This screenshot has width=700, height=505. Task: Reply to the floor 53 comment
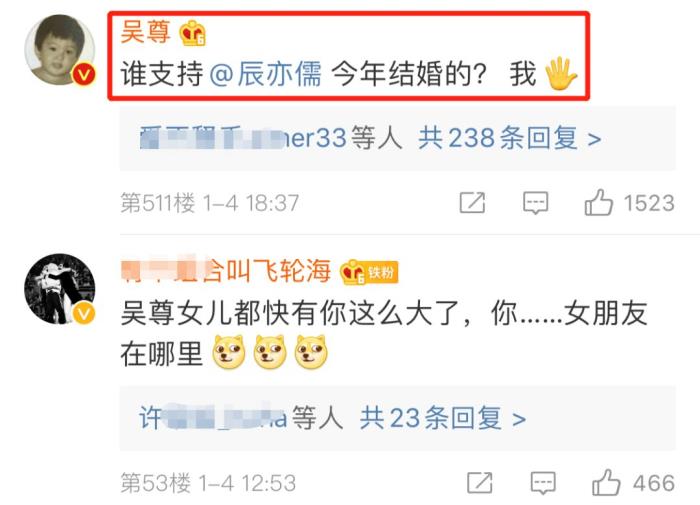(543, 483)
